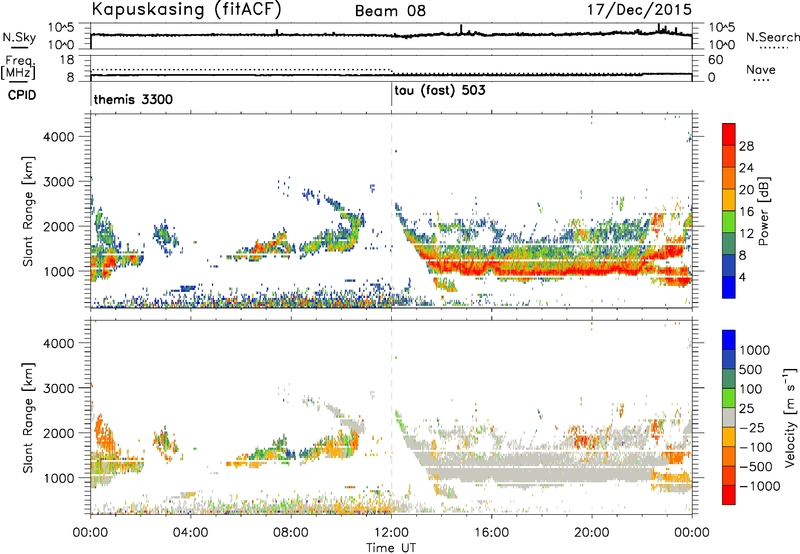Click the "Velocity [m s⁻¹]" color bar title

pyautogui.click(x=790, y=417)
